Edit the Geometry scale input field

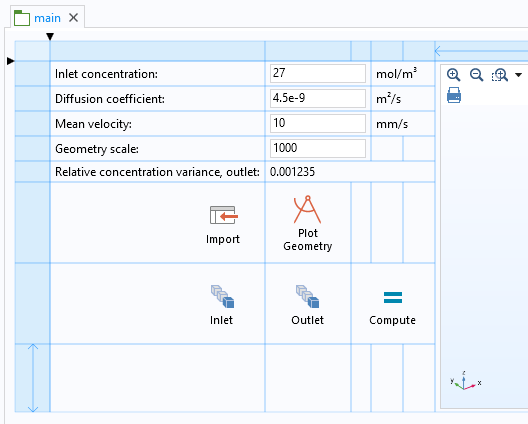(318, 148)
